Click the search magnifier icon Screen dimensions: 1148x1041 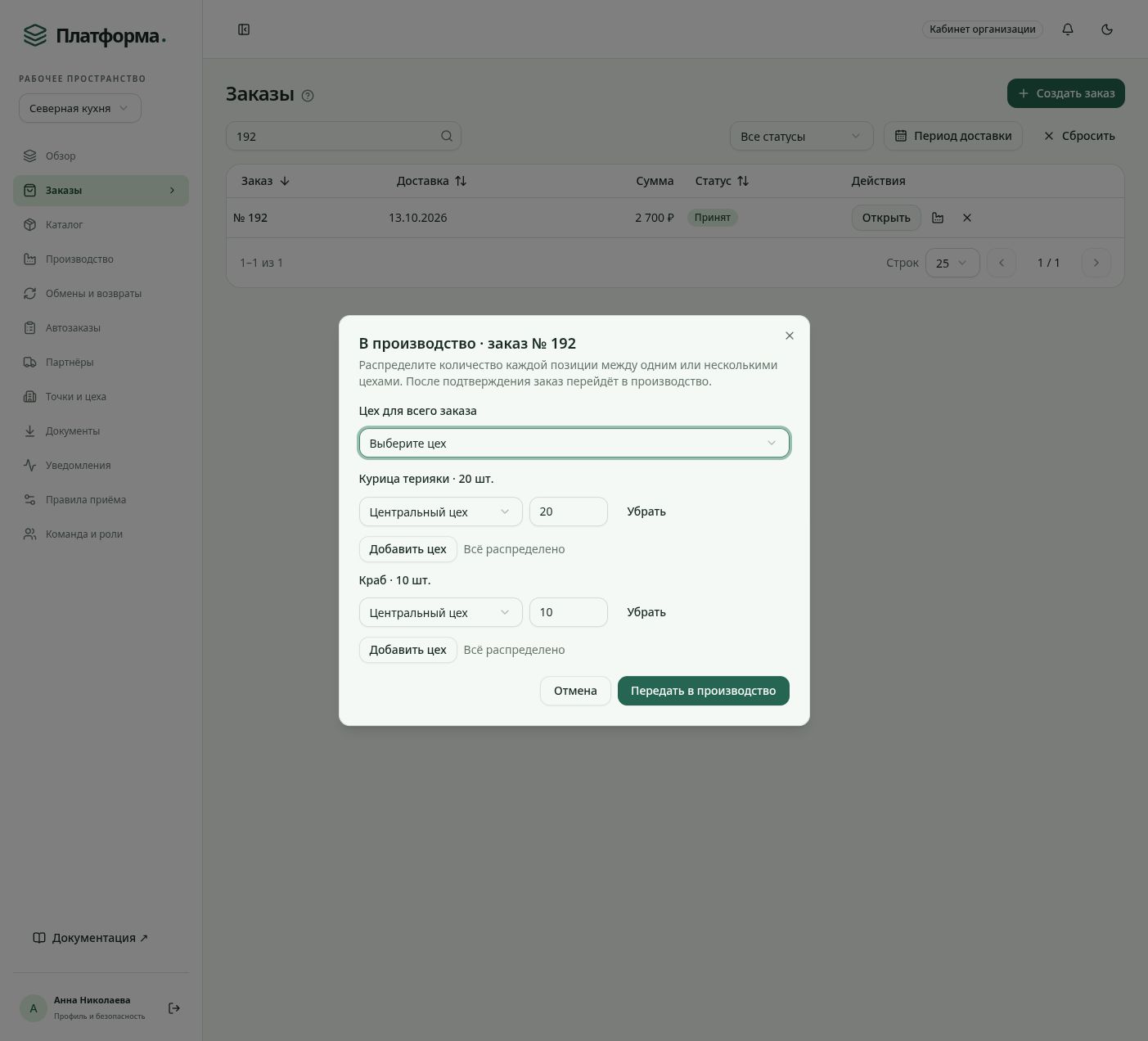[x=447, y=136]
